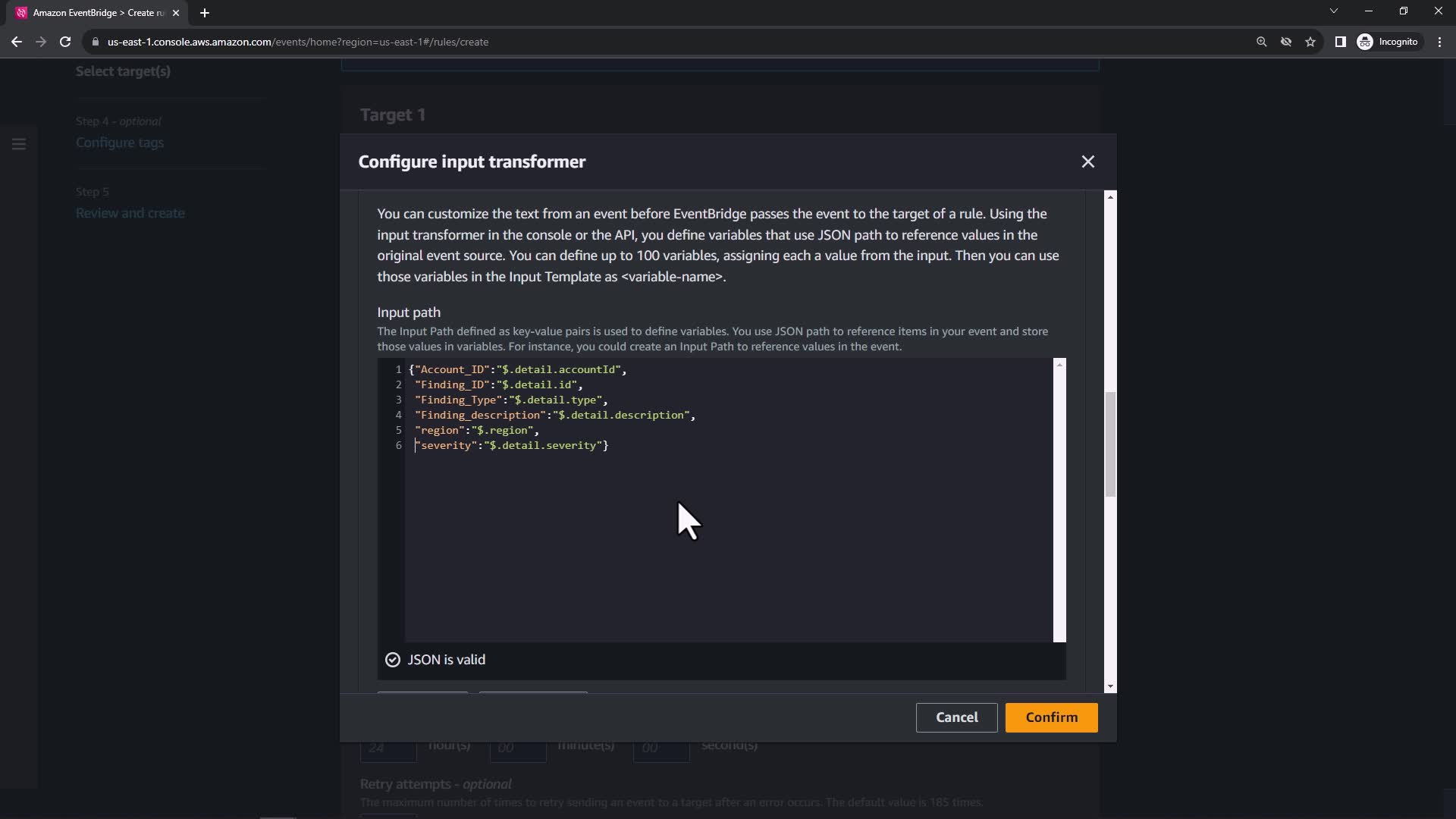Click the tracking protection eye icon
Viewport: 1456px width, 819px height.
click(1286, 42)
